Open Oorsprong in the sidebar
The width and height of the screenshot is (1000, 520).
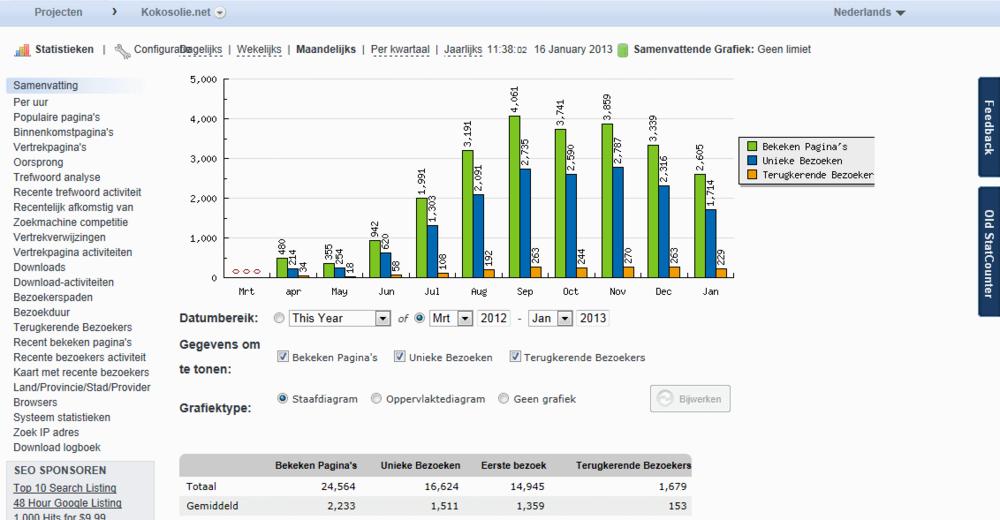pos(38,162)
